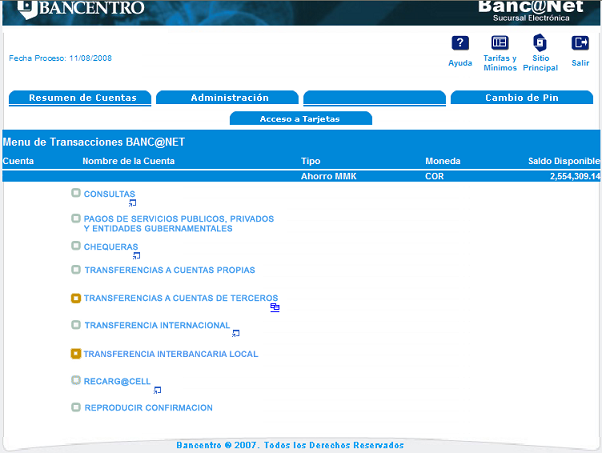Log out using the Salir icon
The height and width of the screenshot is (453, 602).
click(580, 43)
